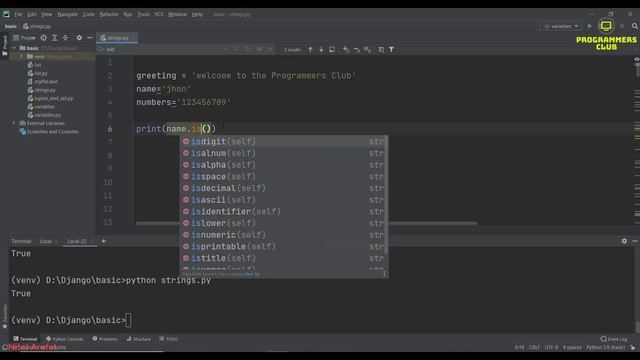
Task: Click the Search Everywhere magnifier icon
Action: [635, 26]
